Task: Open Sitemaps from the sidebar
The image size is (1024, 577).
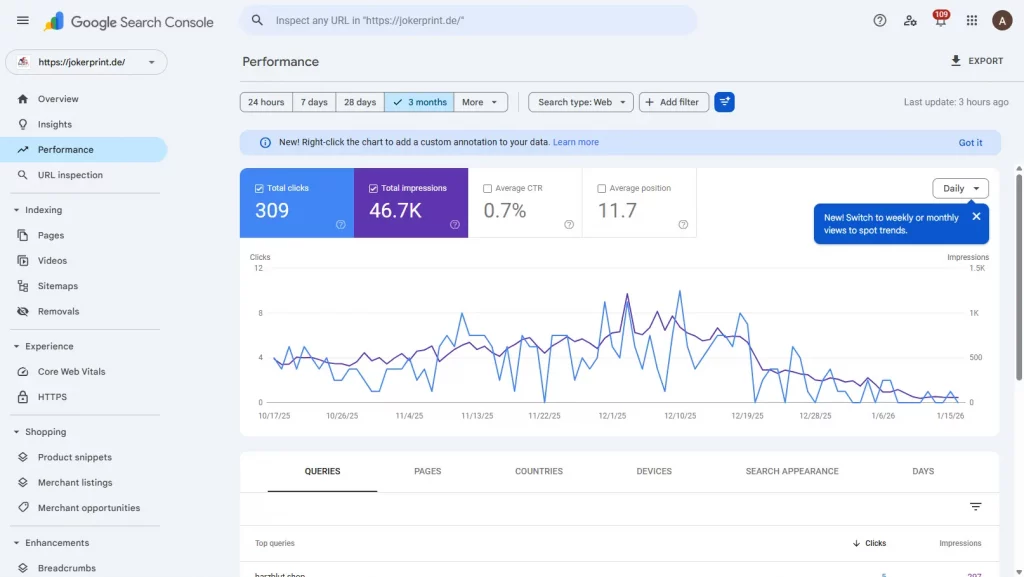Action: point(63,285)
